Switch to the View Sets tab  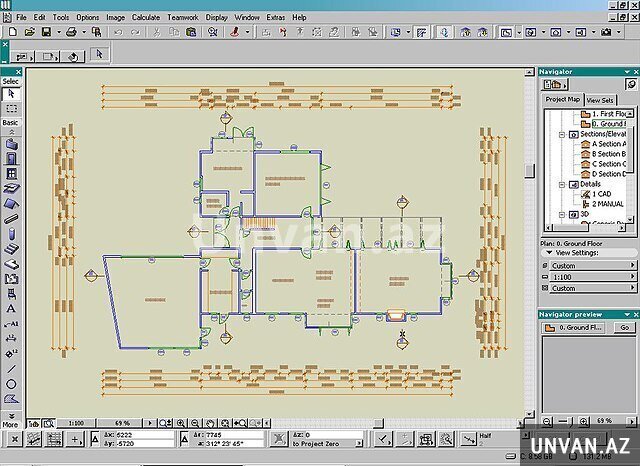pyautogui.click(x=600, y=100)
